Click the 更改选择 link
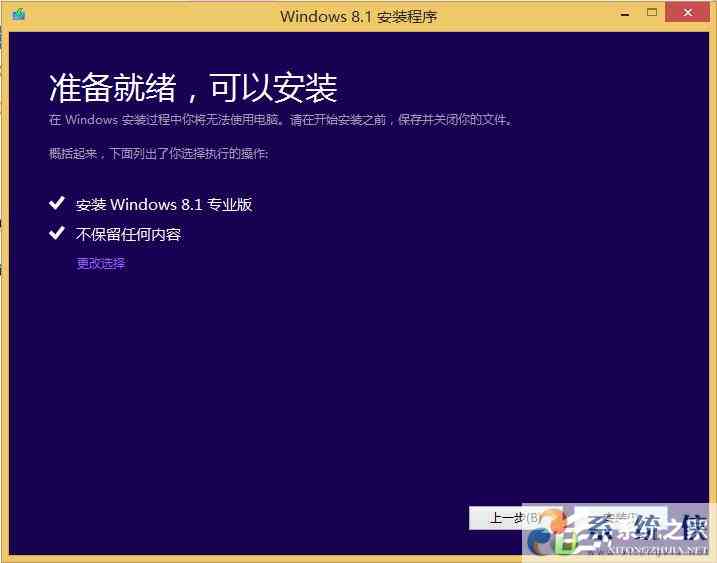 click(x=101, y=263)
